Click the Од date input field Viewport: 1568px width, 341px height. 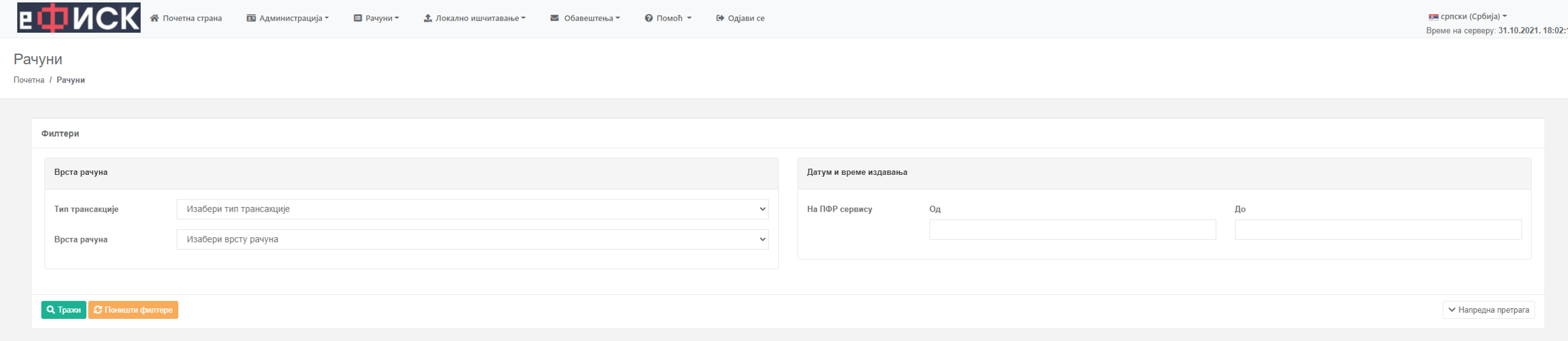click(x=1072, y=230)
